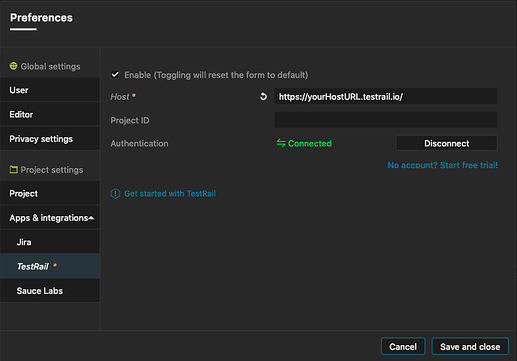Click into the Project ID input field
The width and height of the screenshot is (517, 361).
[x=386, y=120]
